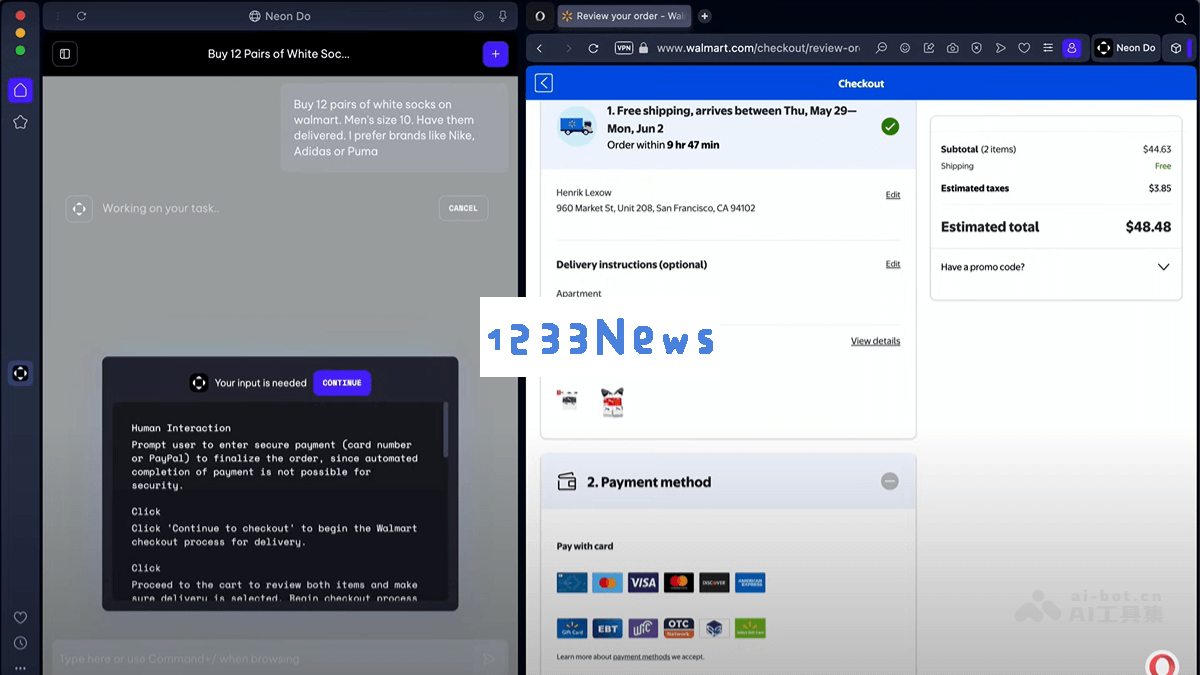Image resolution: width=1200 pixels, height=675 pixels.
Task: Toggle the VPN badge in the address bar
Action: pyautogui.click(x=624, y=48)
